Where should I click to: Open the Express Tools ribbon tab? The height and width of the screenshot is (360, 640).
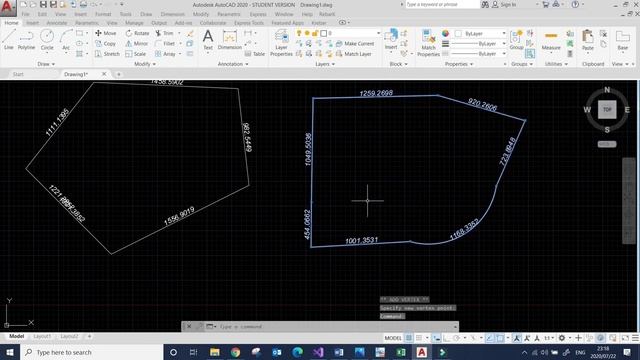pos(249,23)
